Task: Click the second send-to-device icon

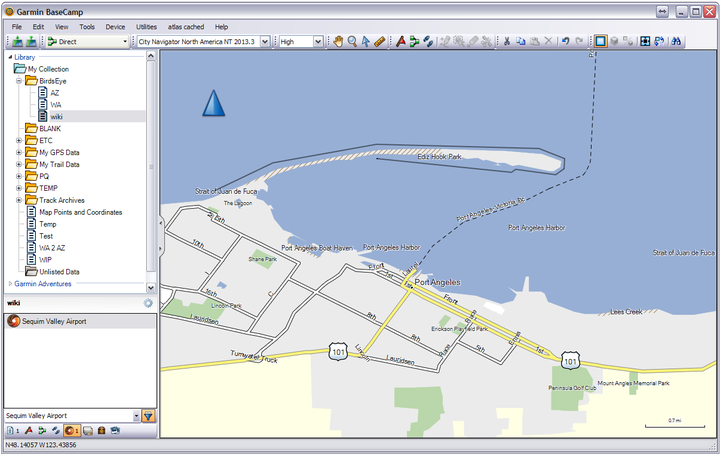Action: click(31, 41)
